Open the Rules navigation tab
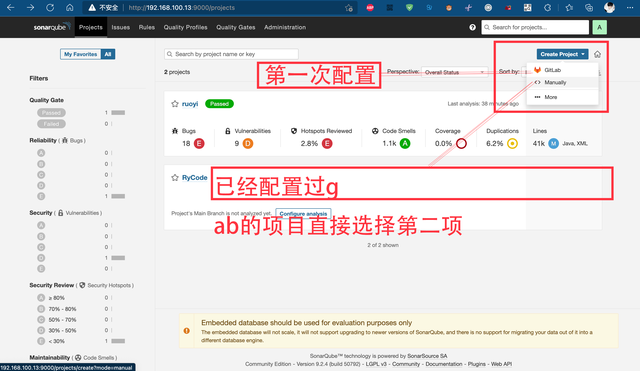This screenshot has height=371, width=640. [147, 27]
